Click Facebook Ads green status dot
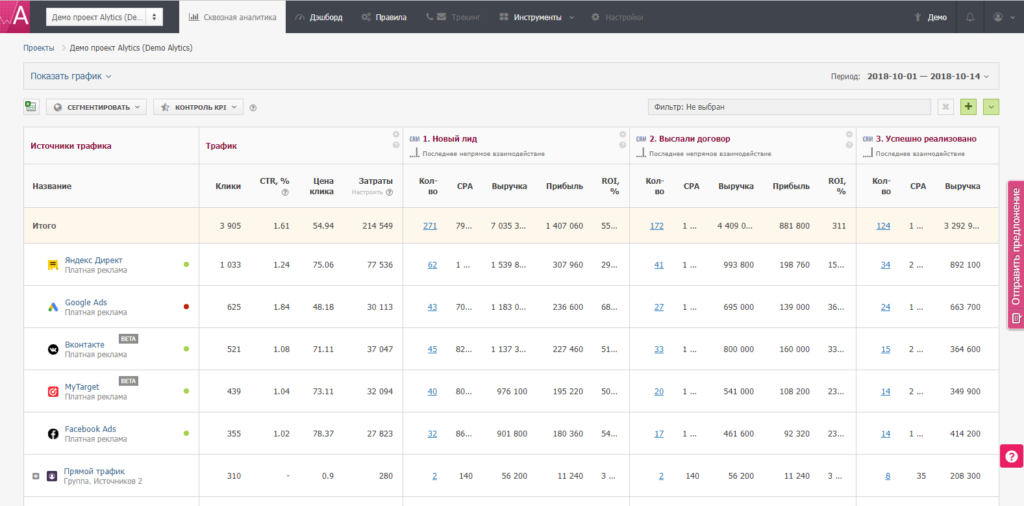 coord(186,433)
